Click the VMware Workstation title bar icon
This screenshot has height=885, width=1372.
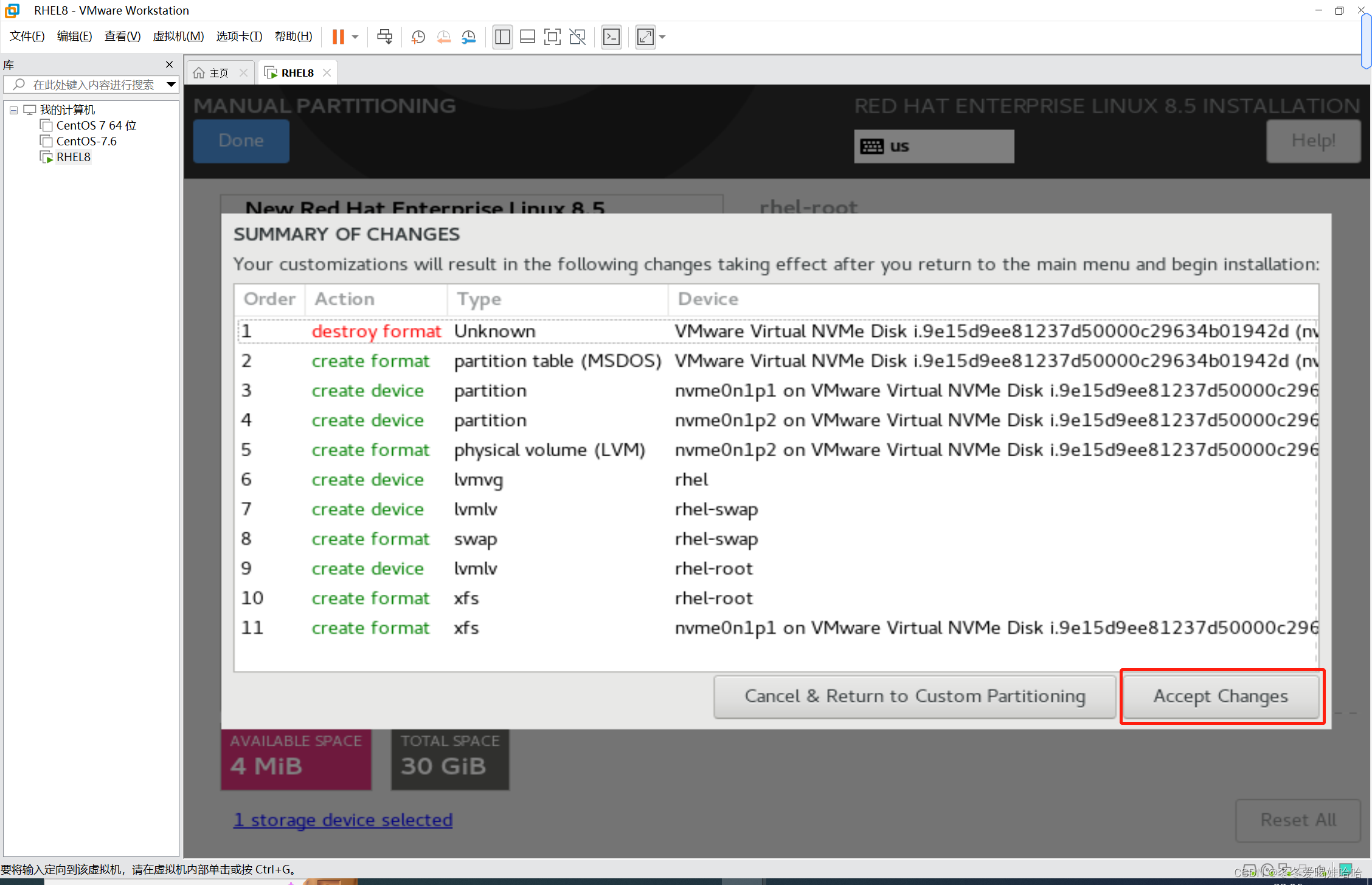(12, 10)
